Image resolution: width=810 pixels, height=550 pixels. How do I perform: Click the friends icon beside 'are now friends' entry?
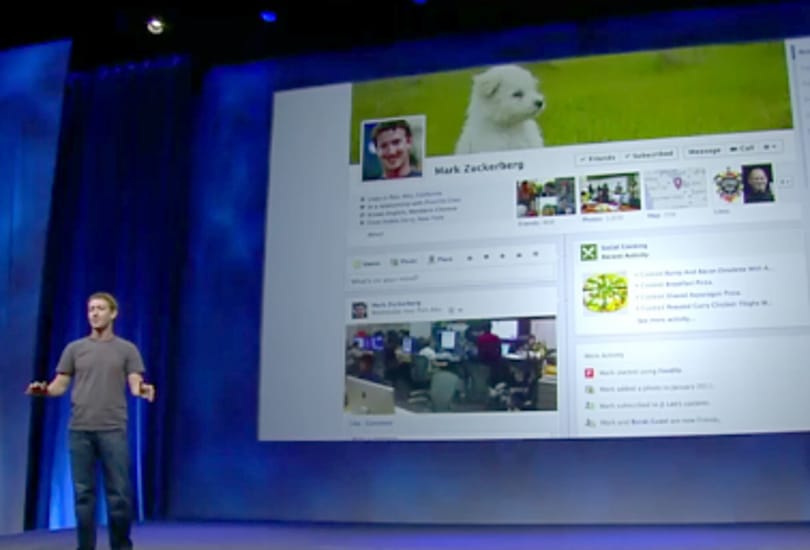pos(589,423)
